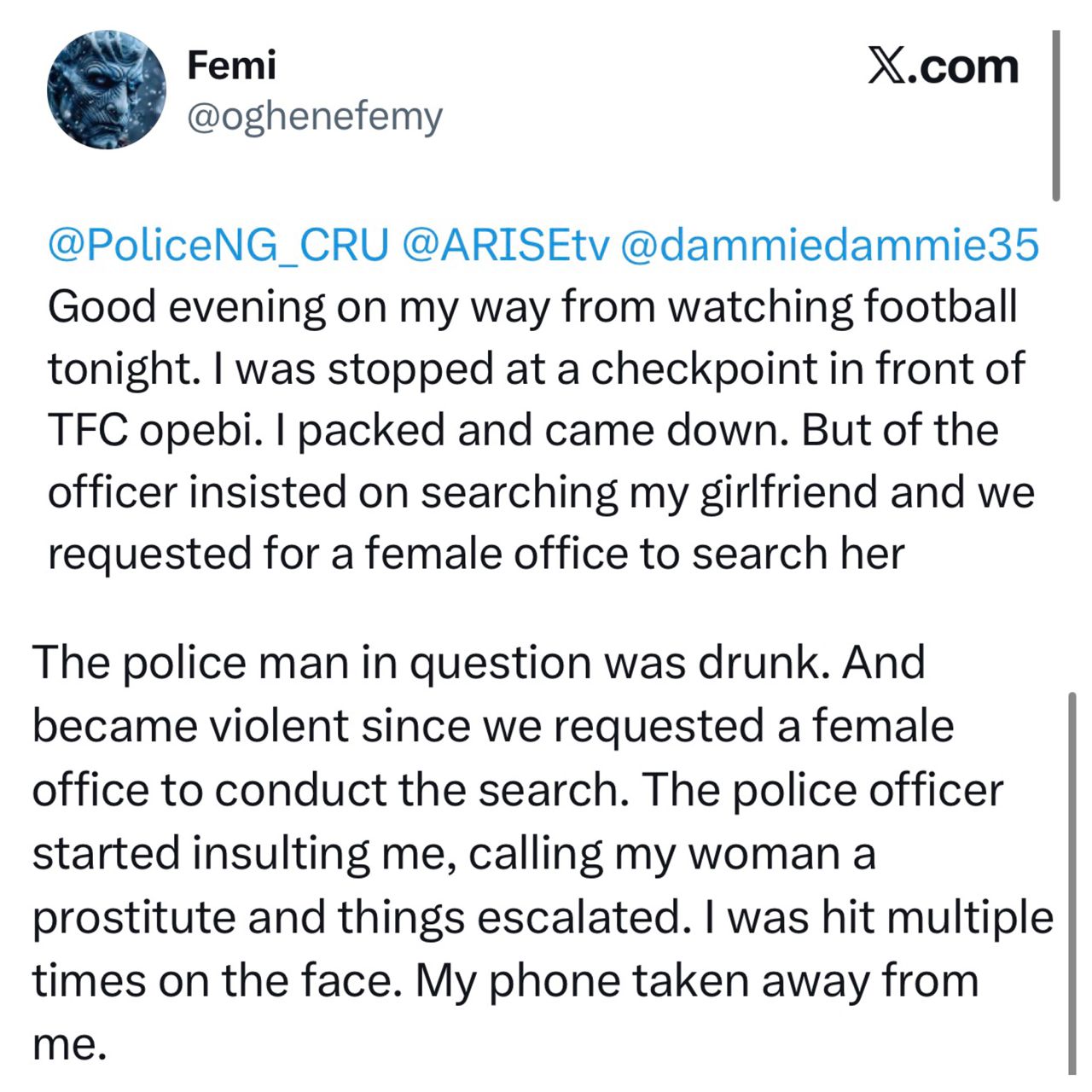1092x1092 pixels.
Task: Click the line starting "office to conduct the search"
Action: [x=518, y=790]
